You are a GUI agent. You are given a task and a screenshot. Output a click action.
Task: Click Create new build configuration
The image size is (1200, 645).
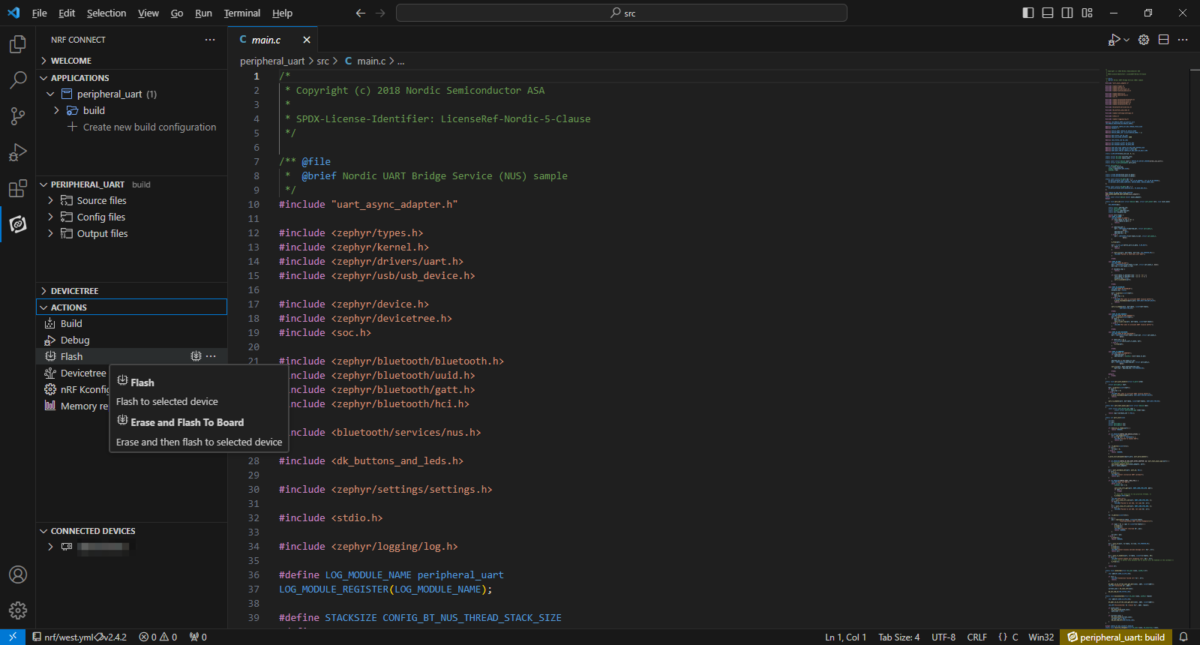pos(149,127)
